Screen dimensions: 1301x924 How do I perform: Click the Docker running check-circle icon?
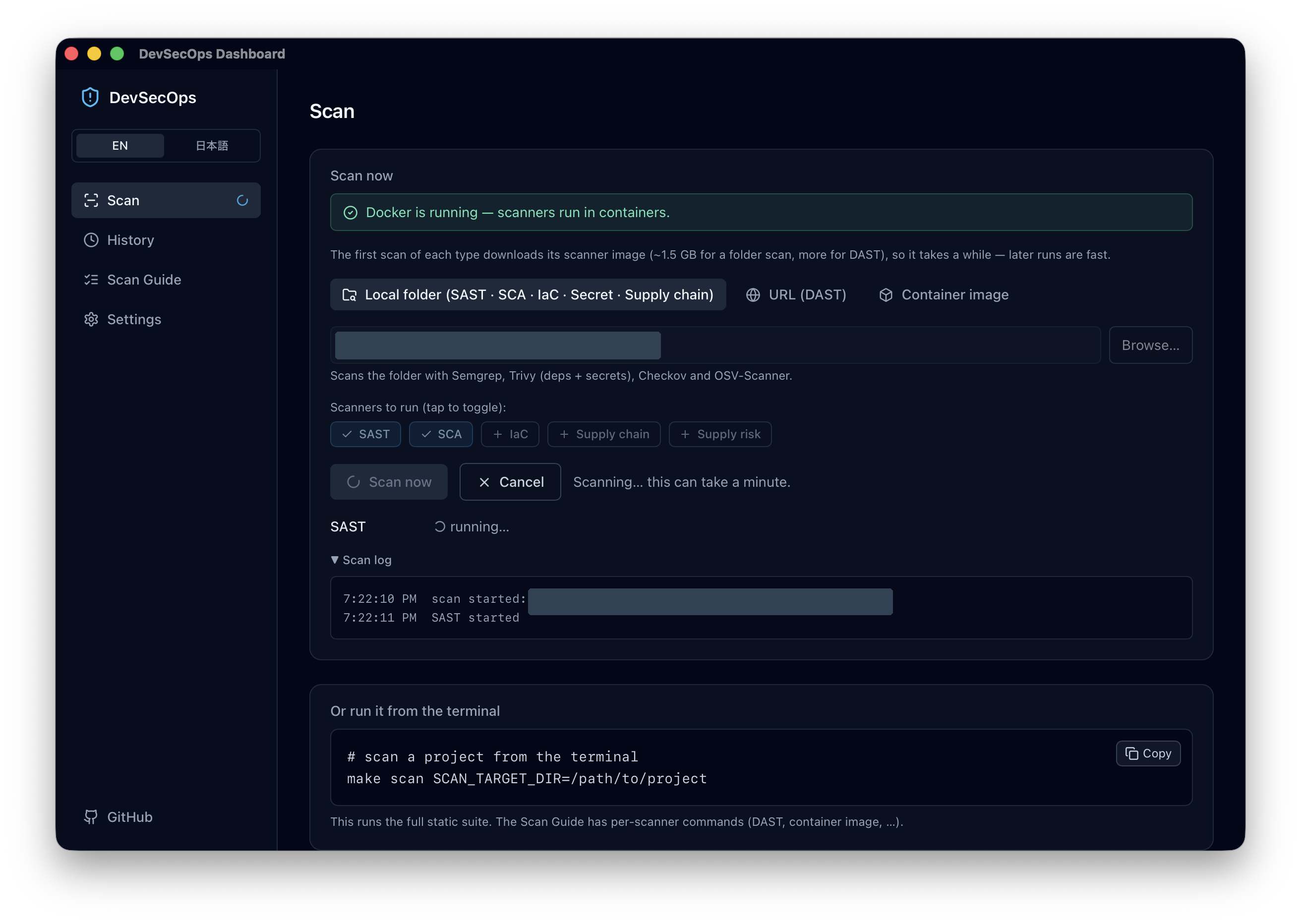[351, 212]
